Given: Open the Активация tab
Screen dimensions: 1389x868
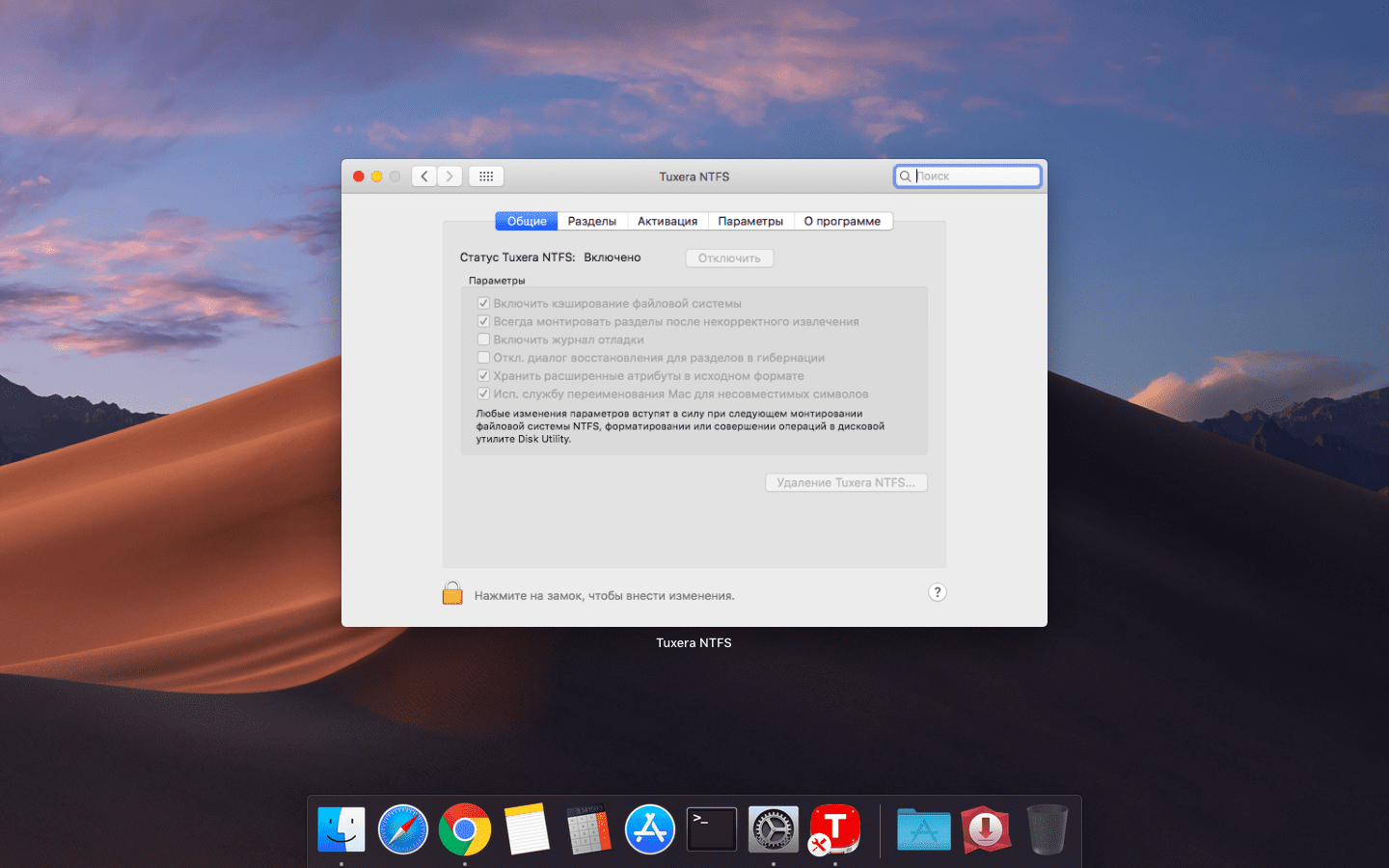Looking at the screenshot, I should [x=667, y=220].
